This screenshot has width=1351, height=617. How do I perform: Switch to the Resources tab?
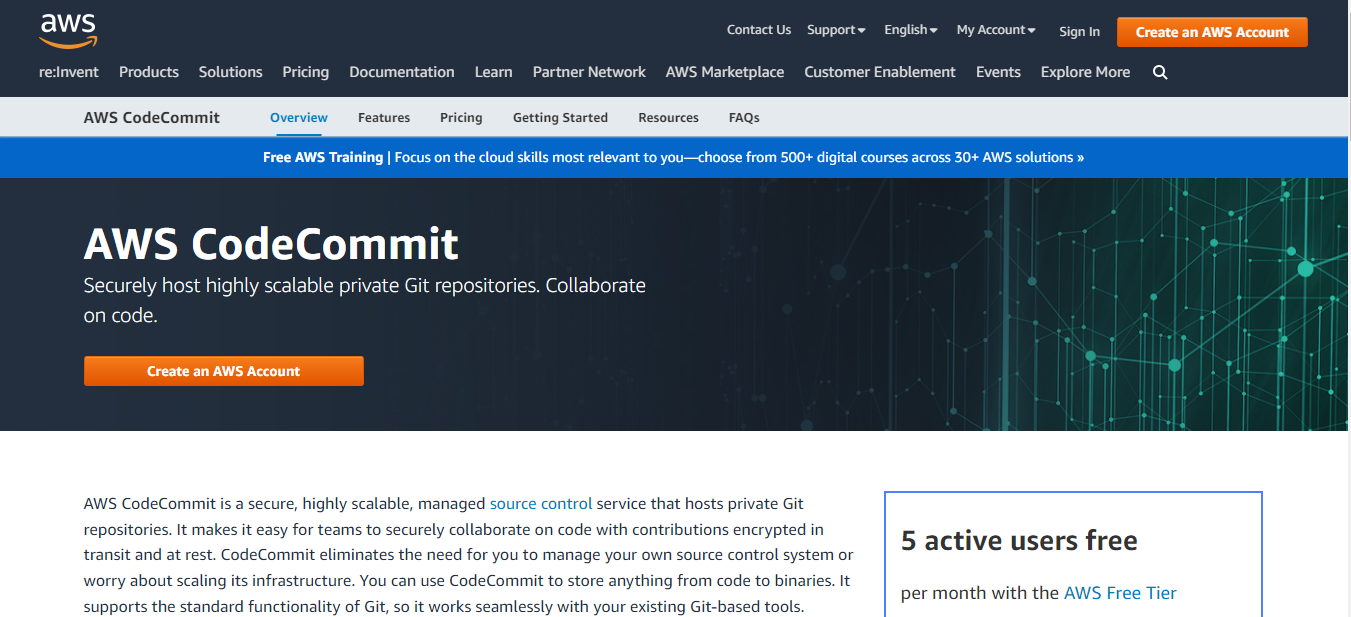click(668, 117)
